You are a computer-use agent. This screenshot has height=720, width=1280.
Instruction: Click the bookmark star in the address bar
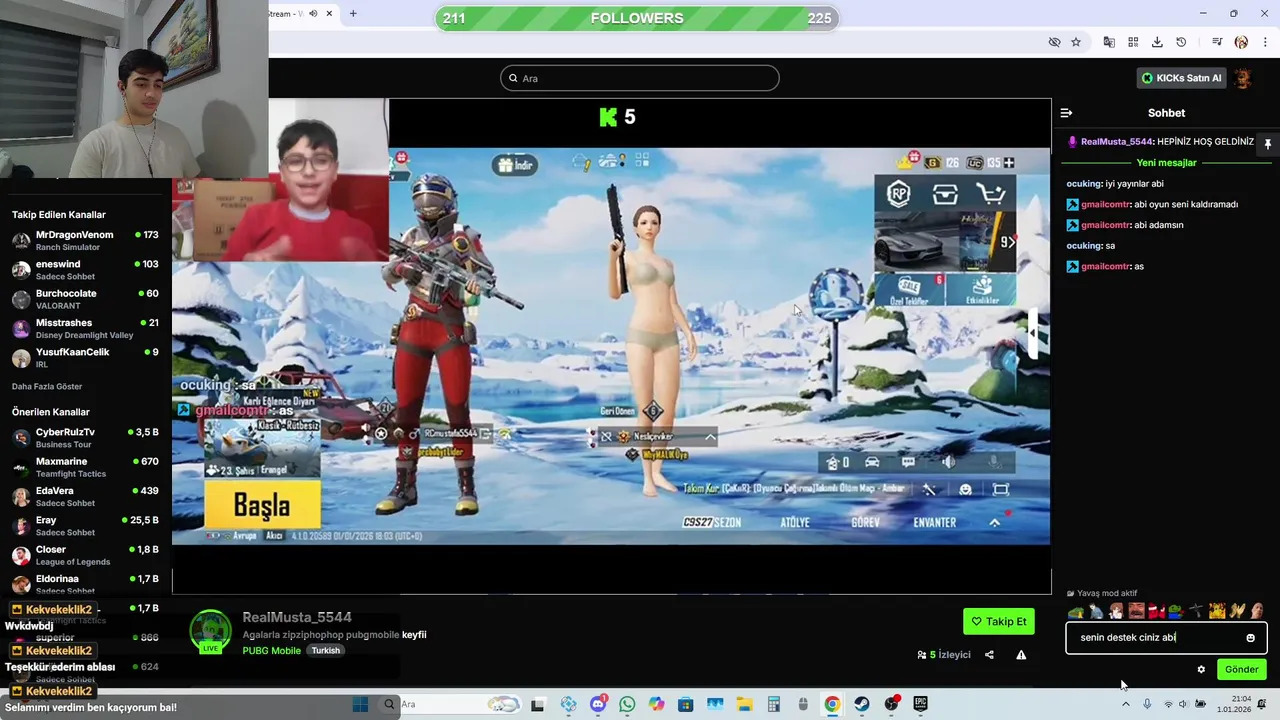click(x=1076, y=42)
